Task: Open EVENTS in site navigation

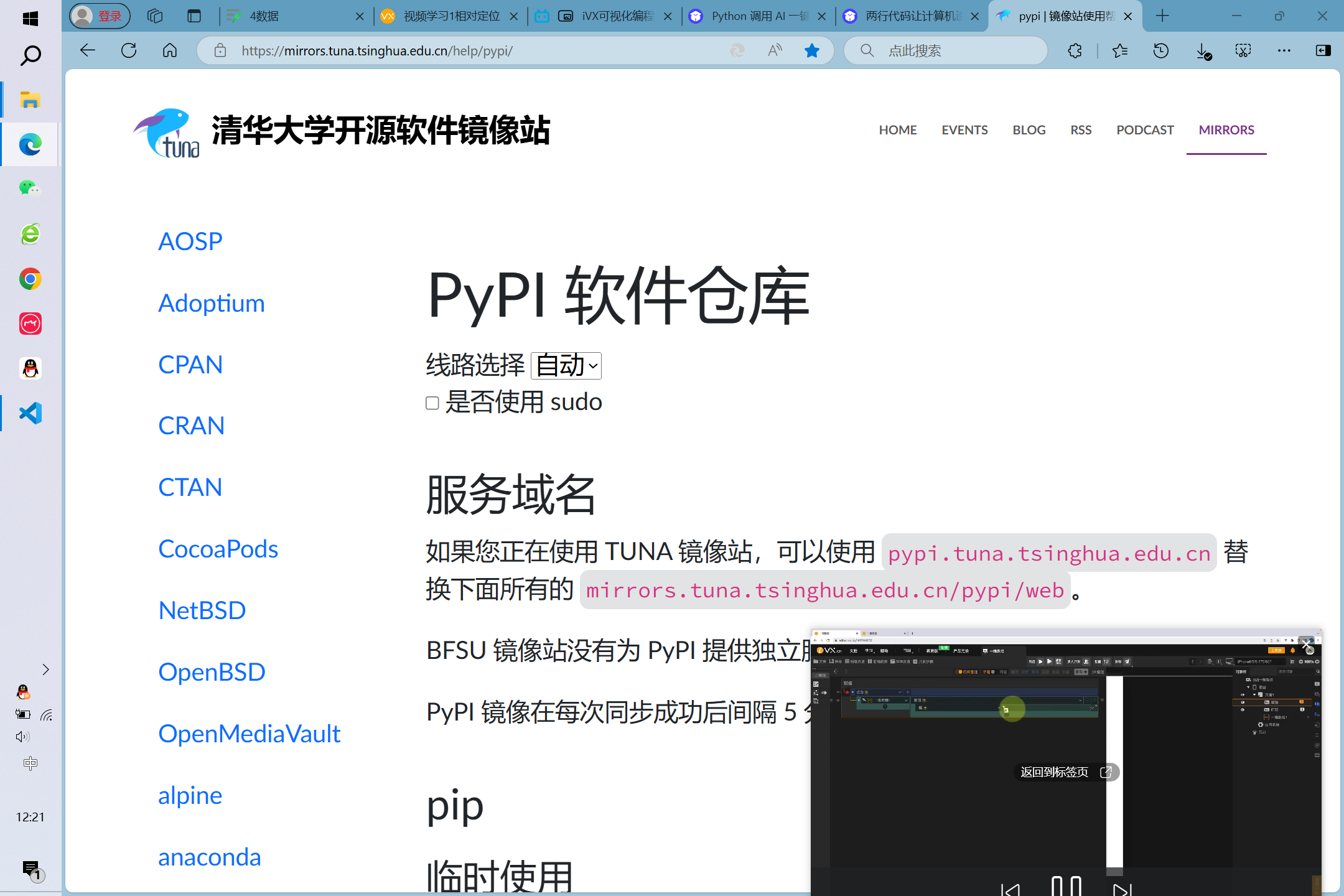Action: click(964, 130)
